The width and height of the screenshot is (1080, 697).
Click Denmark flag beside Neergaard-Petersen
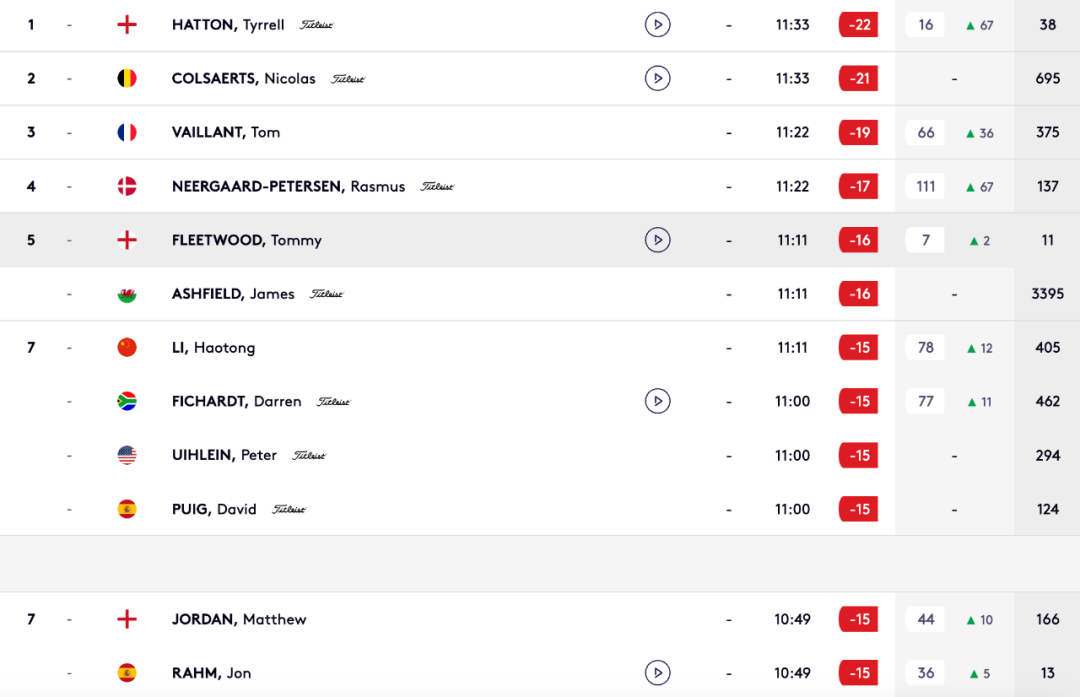(x=127, y=186)
